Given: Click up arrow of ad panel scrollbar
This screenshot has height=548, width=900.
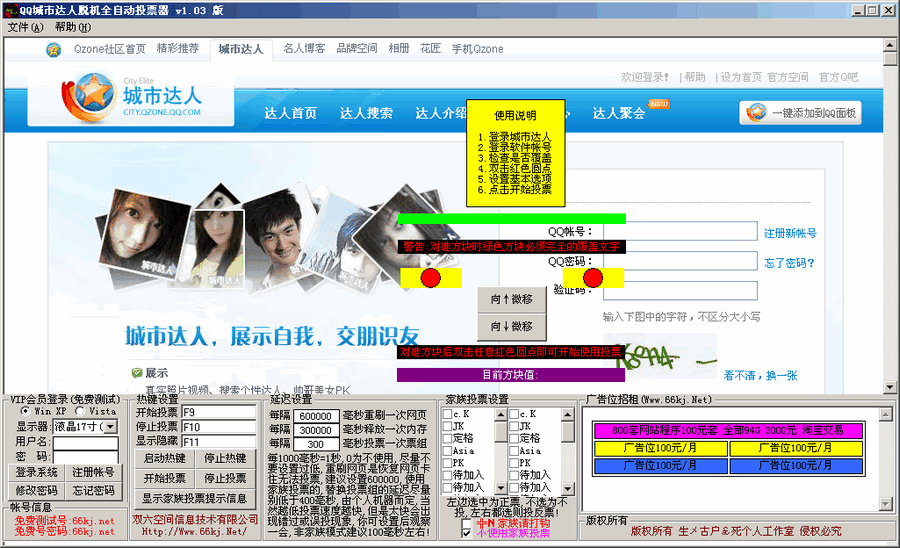Looking at the screenshot, I should tap(886, 414).
